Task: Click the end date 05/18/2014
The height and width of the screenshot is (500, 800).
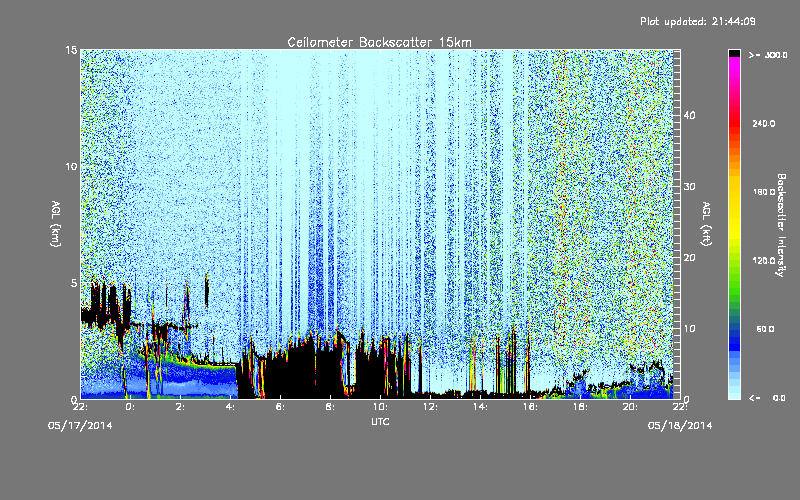Action: (680, 426)
